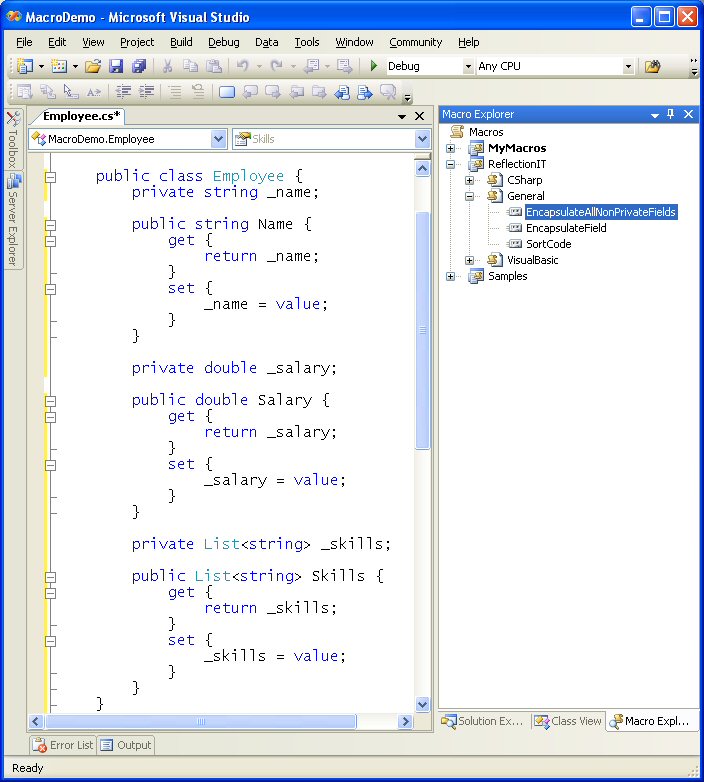Image resolution: width=704 pixels, height=782 pixels.
Task: Open the Debug configuration dropdown
Action: point(468,66)
